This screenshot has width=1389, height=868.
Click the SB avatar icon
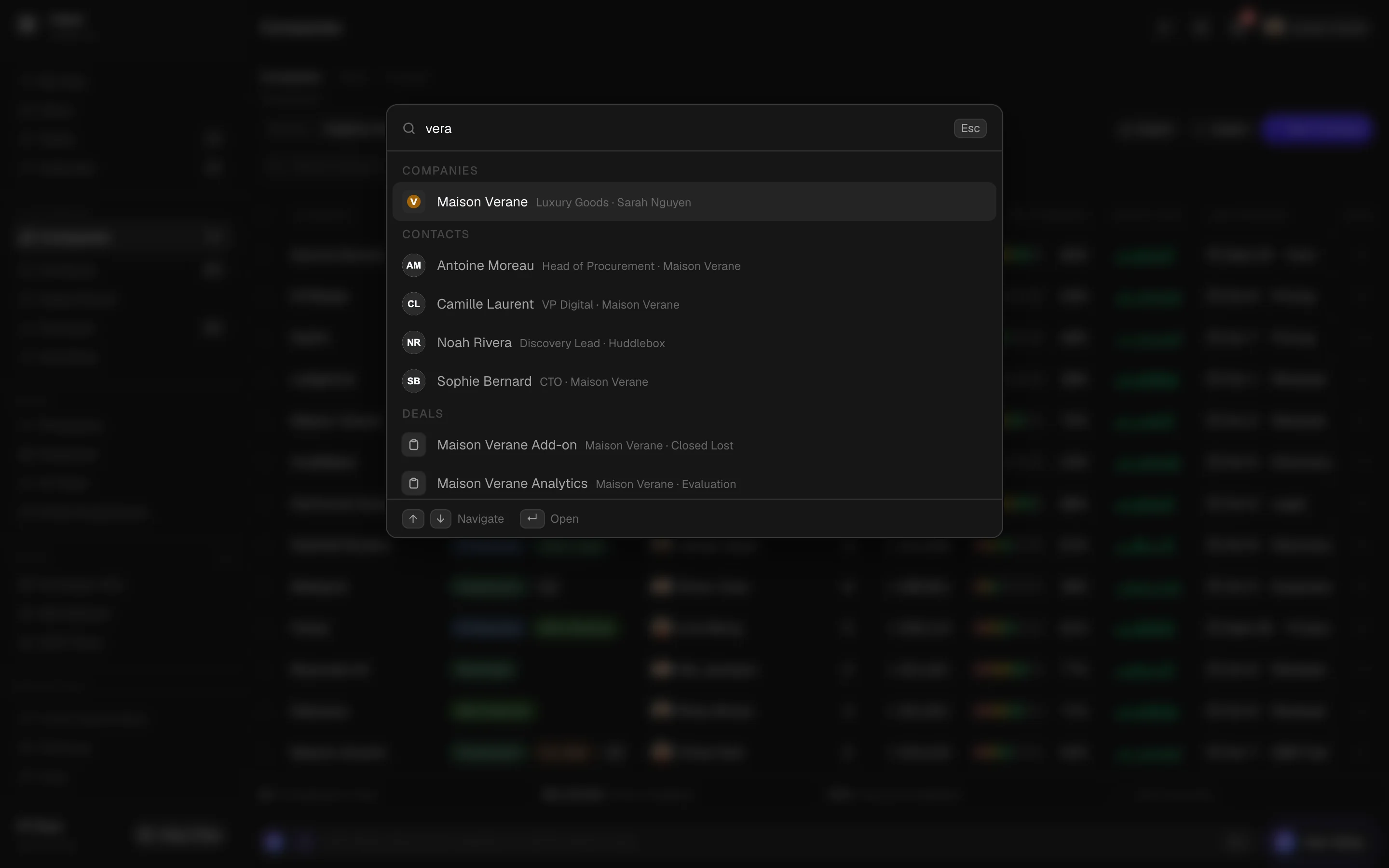413,380
